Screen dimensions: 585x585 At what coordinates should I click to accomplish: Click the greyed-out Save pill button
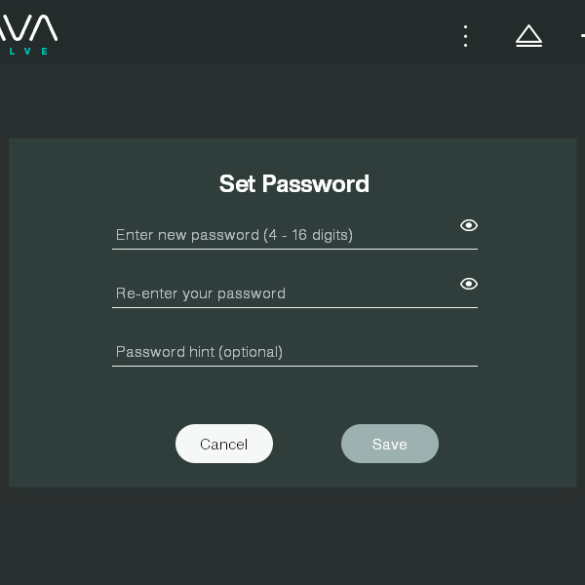click(x=390, y=444)
